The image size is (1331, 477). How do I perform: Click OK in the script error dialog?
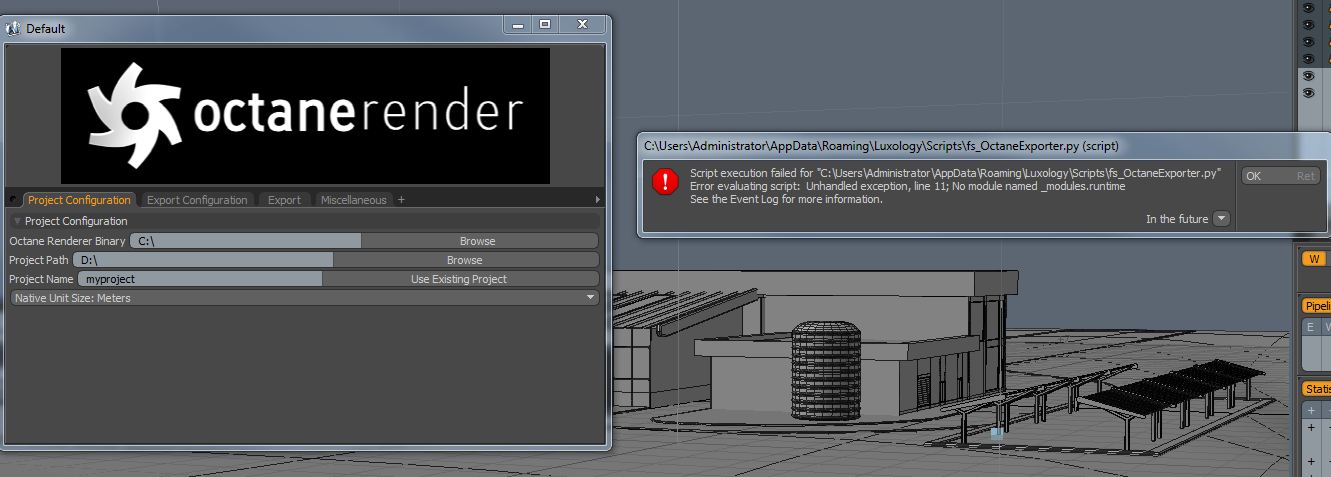pos(1280,176)
